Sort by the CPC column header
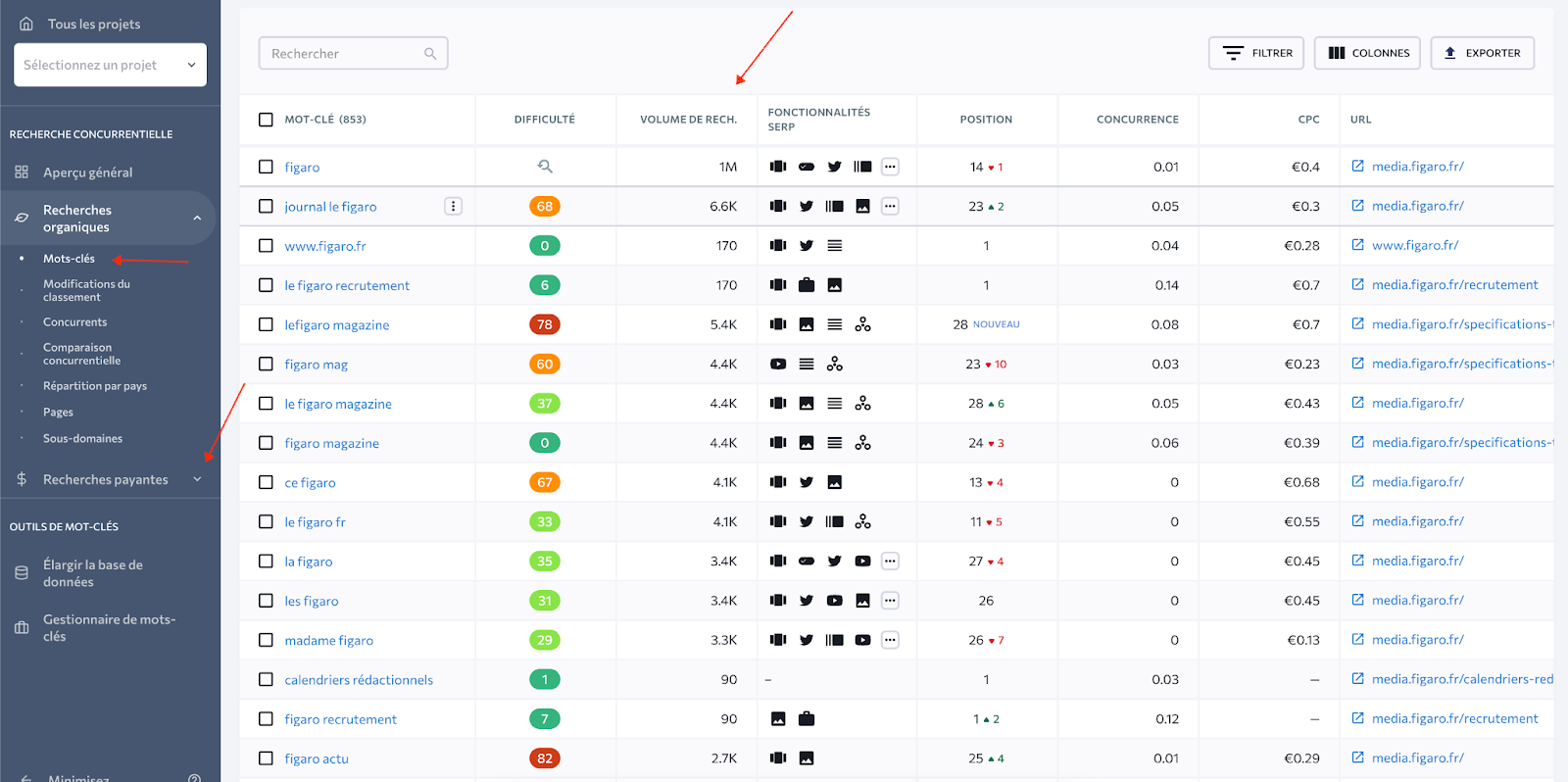Viewport: 1568px width, 782px height. coord(1309,120)
